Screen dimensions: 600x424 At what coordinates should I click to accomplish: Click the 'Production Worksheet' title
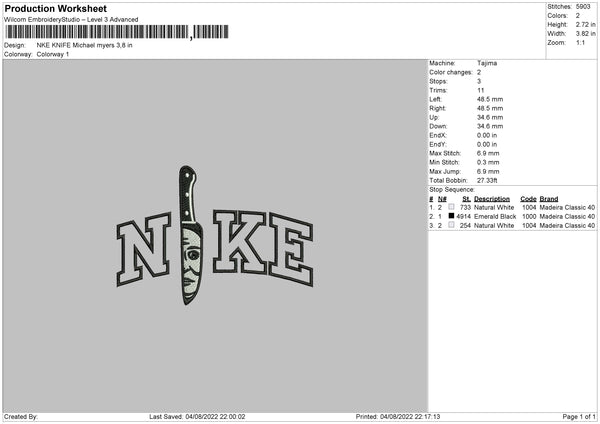55,8
